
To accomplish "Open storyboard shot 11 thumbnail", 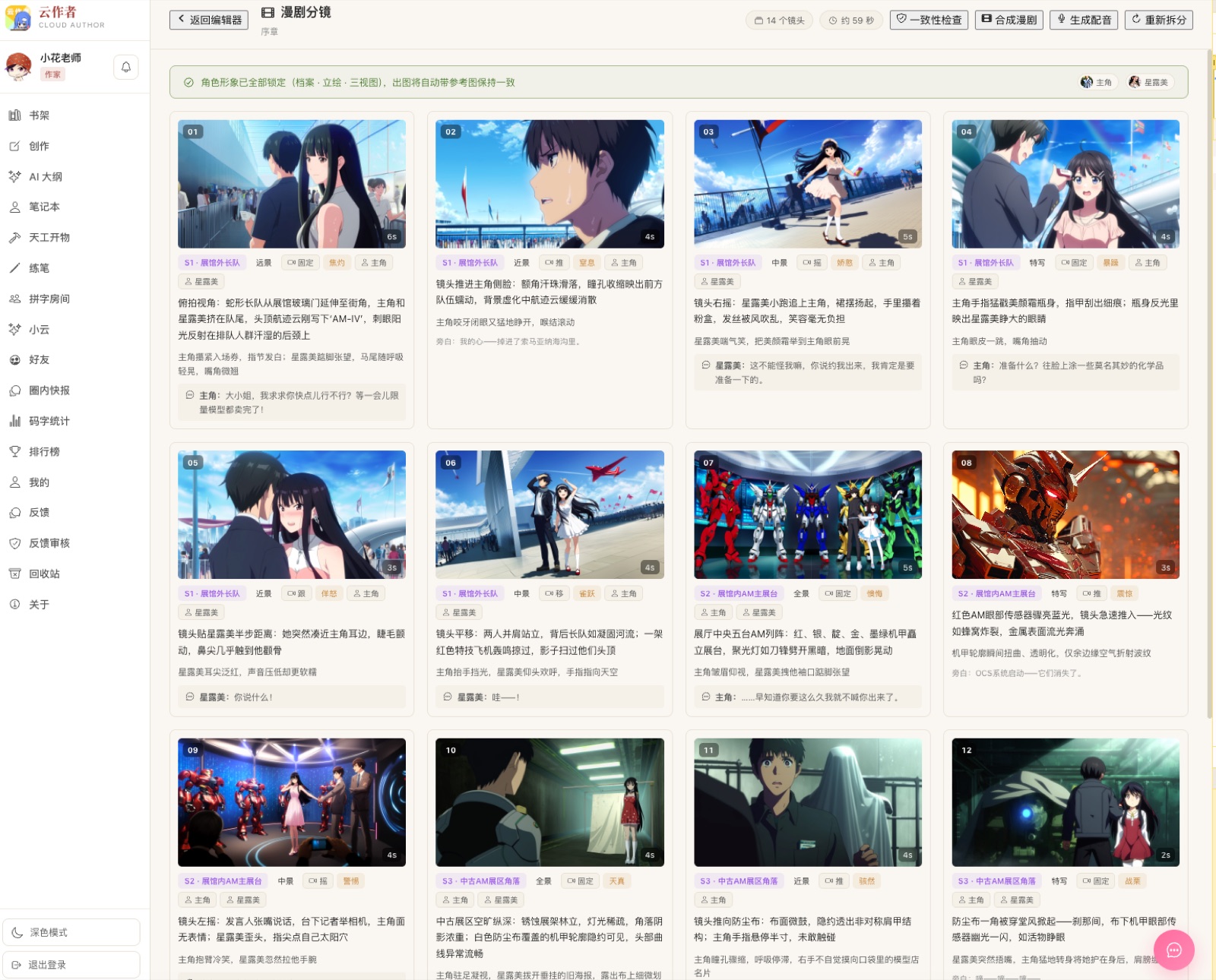I will click(808, 802).
